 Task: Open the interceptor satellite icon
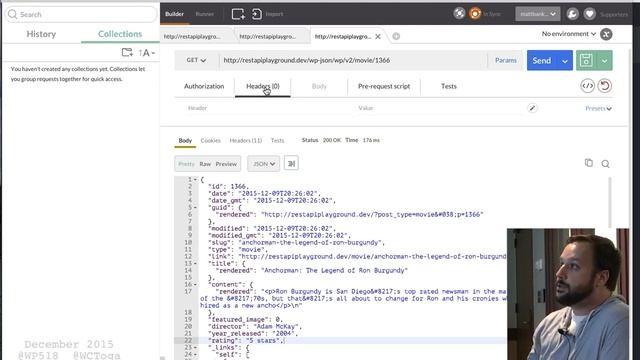(459, 13)
